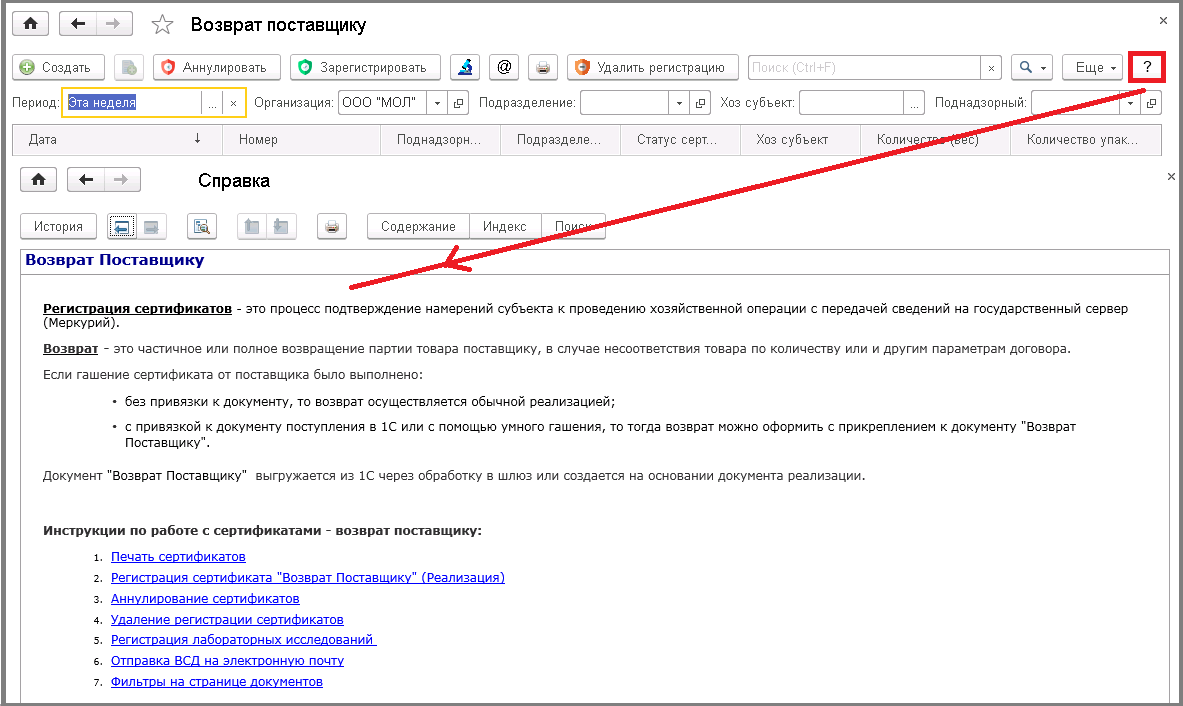
Task: Click the Период field Эта неделя
Action: pyautogui.click(x=134, y=103)
